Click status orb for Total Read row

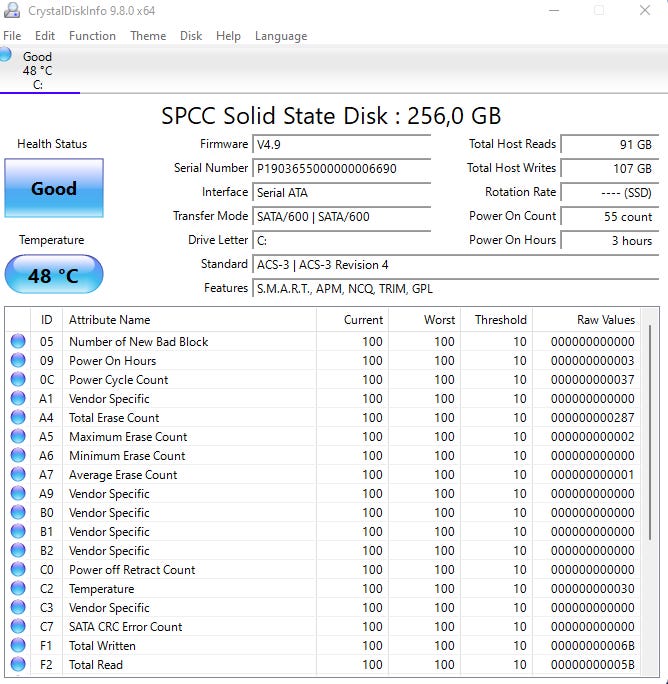18,664
